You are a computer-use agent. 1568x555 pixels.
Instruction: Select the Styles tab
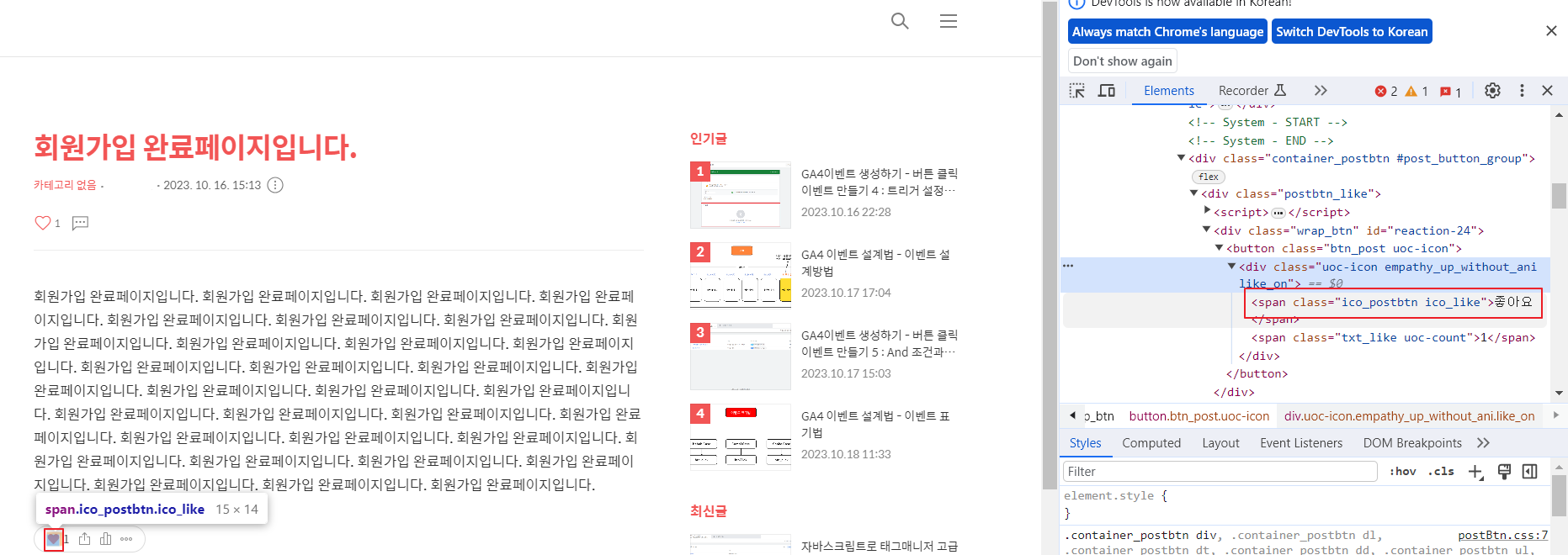(x=1085, y=443)
